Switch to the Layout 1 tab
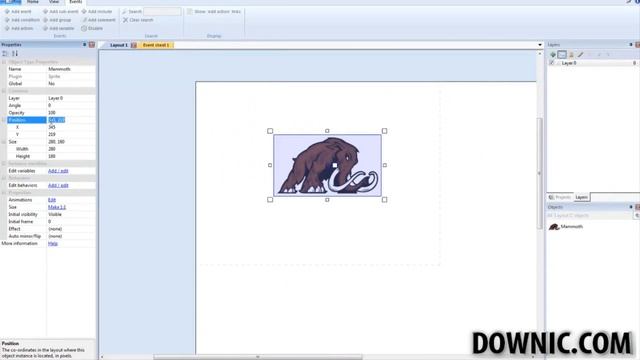640x360 pixels. pyautogui.click(x=119, y=45)
